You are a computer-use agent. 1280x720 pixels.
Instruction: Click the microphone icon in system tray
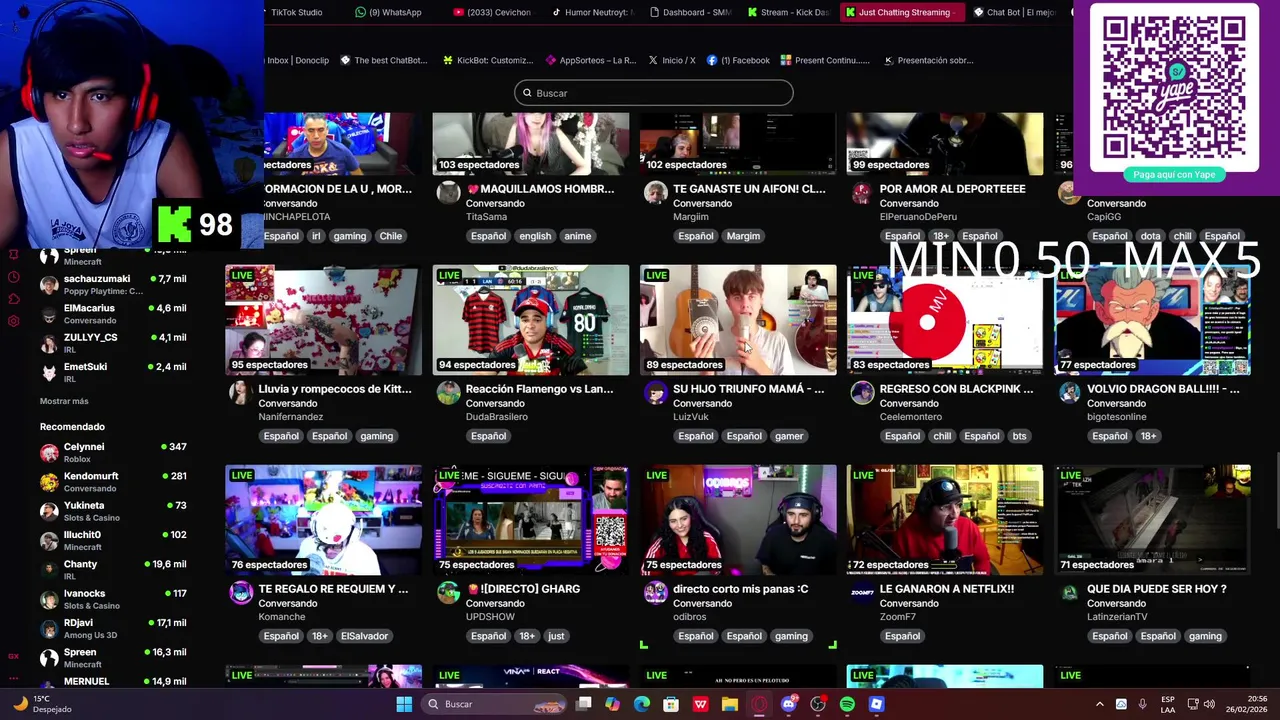pos(1142,704)
